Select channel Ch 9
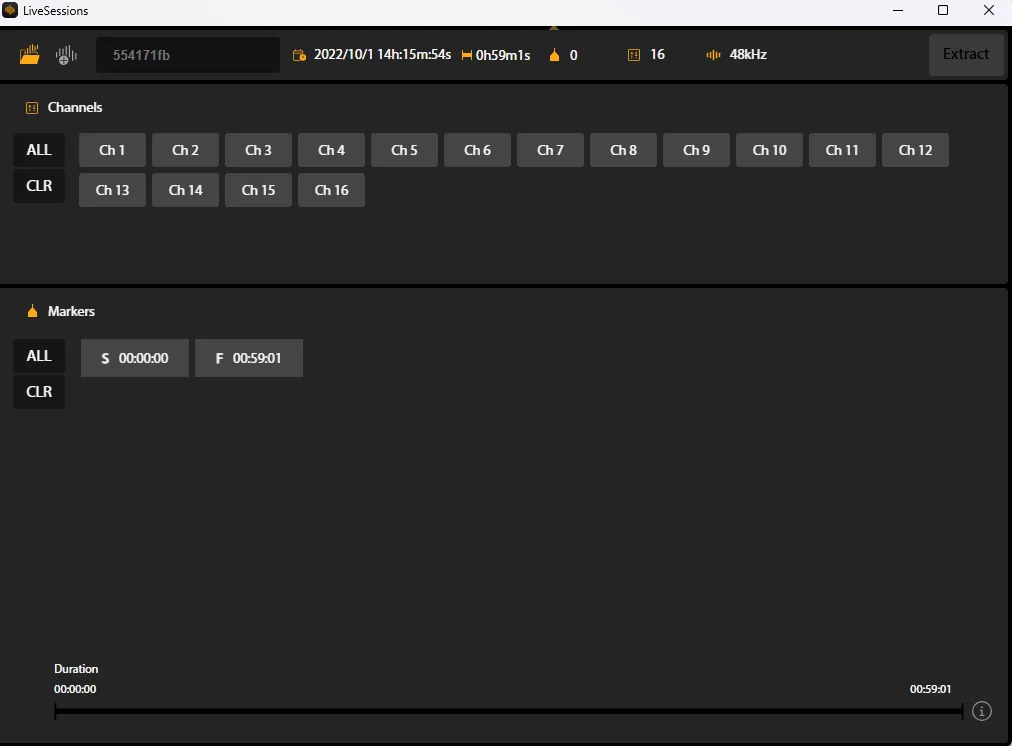The width and height of the screenshot is (1012, 746). pos(696,150)
